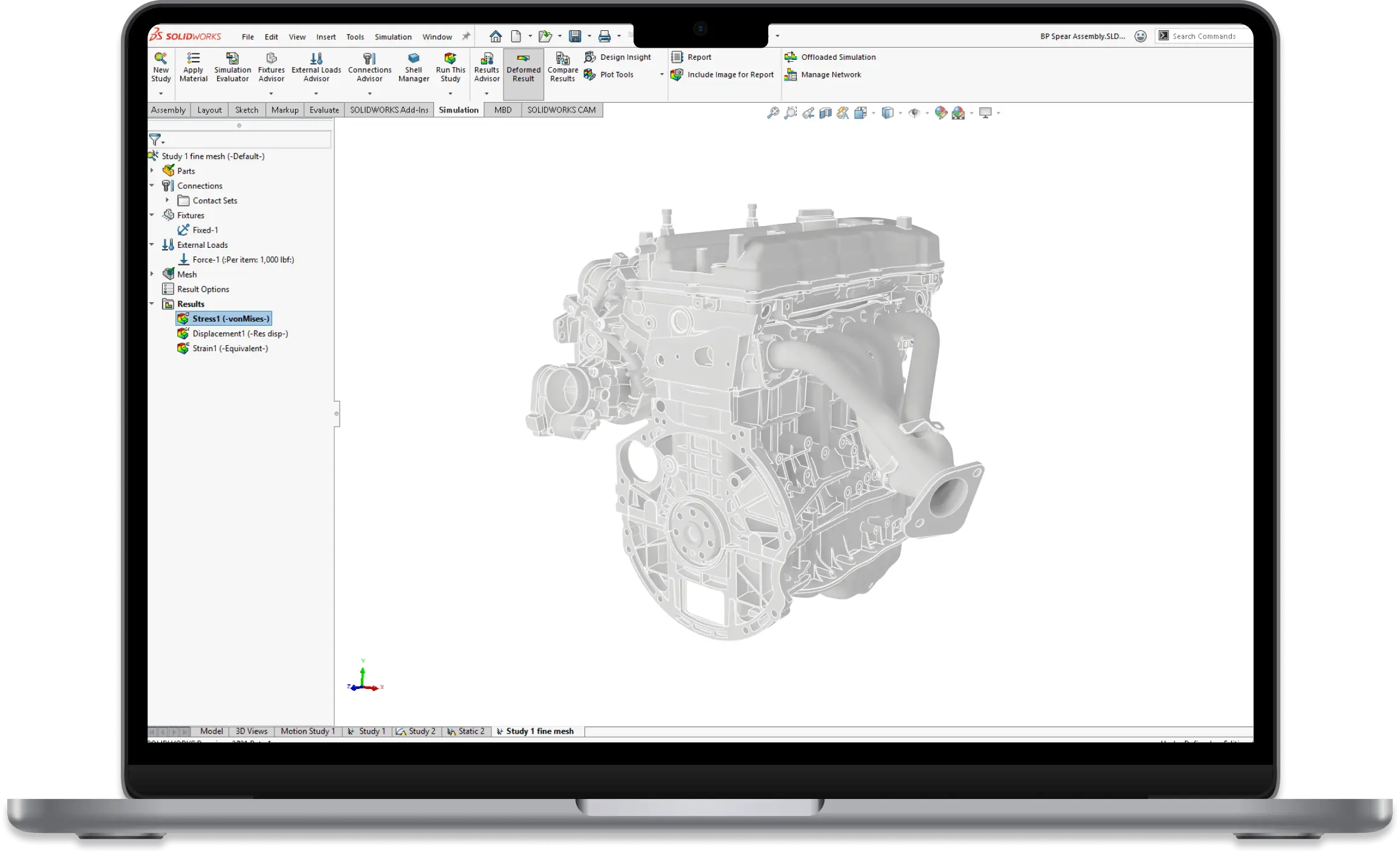
Task: Switch to the Evaluate tab
Action: pos(324,110)
